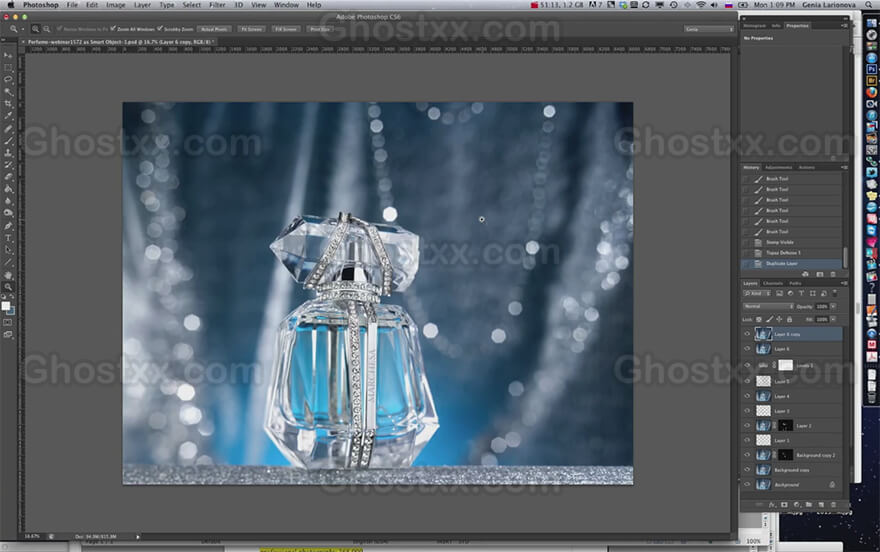Click the Zoom In mode icon
880x552 pixels.
coord(35,29)
